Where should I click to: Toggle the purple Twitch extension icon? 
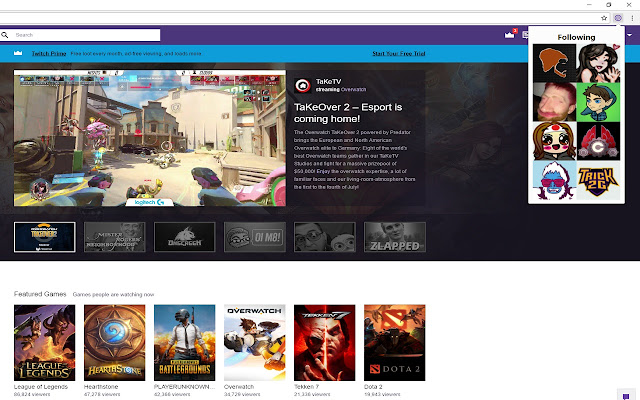pos(618,18)
